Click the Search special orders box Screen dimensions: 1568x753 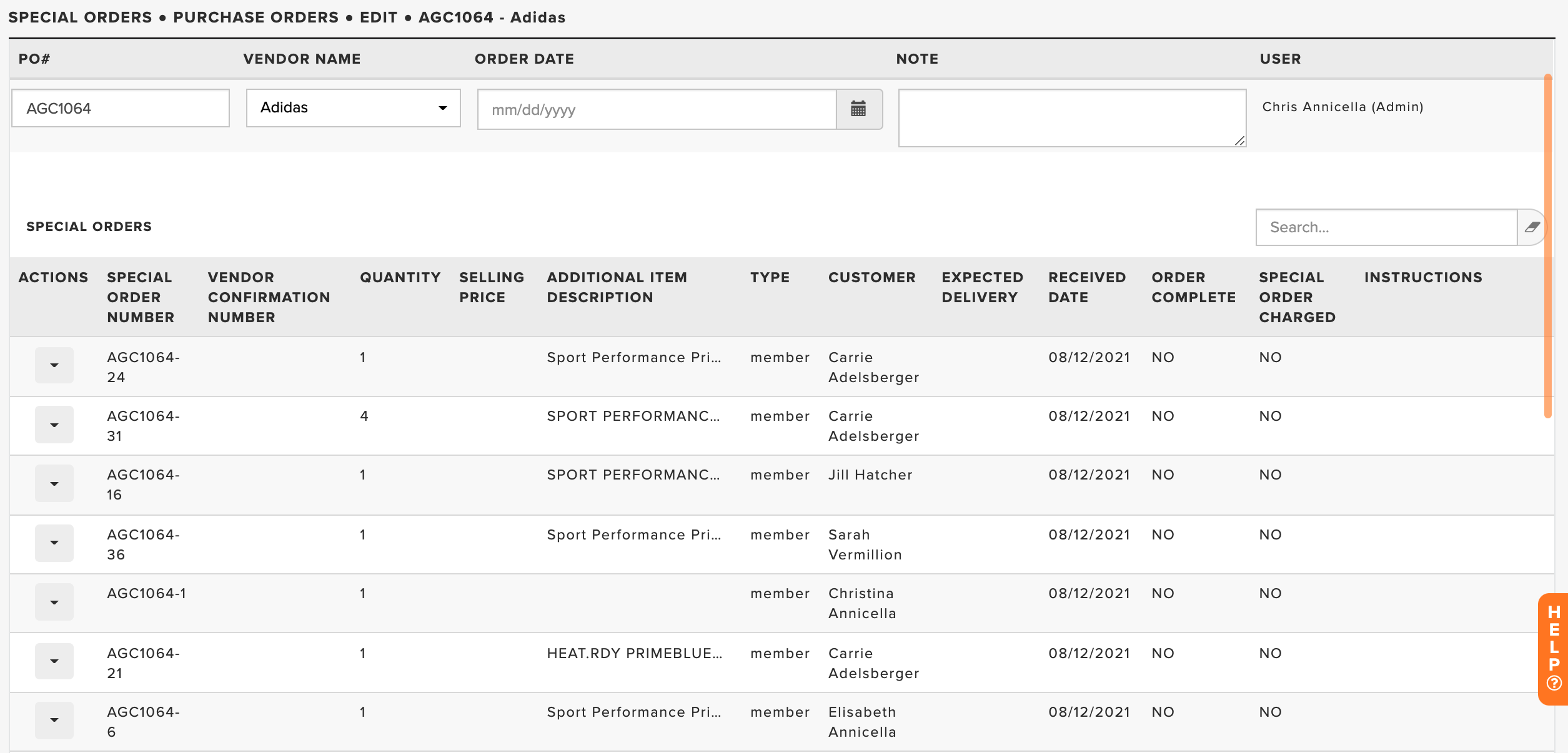pos(1386,227)
